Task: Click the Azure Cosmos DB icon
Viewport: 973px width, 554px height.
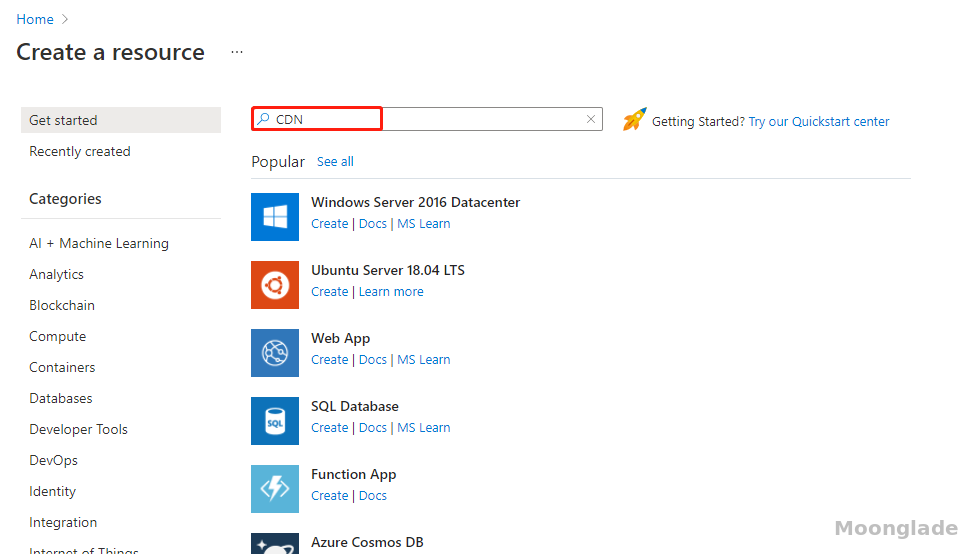Action: pos(275,543)
